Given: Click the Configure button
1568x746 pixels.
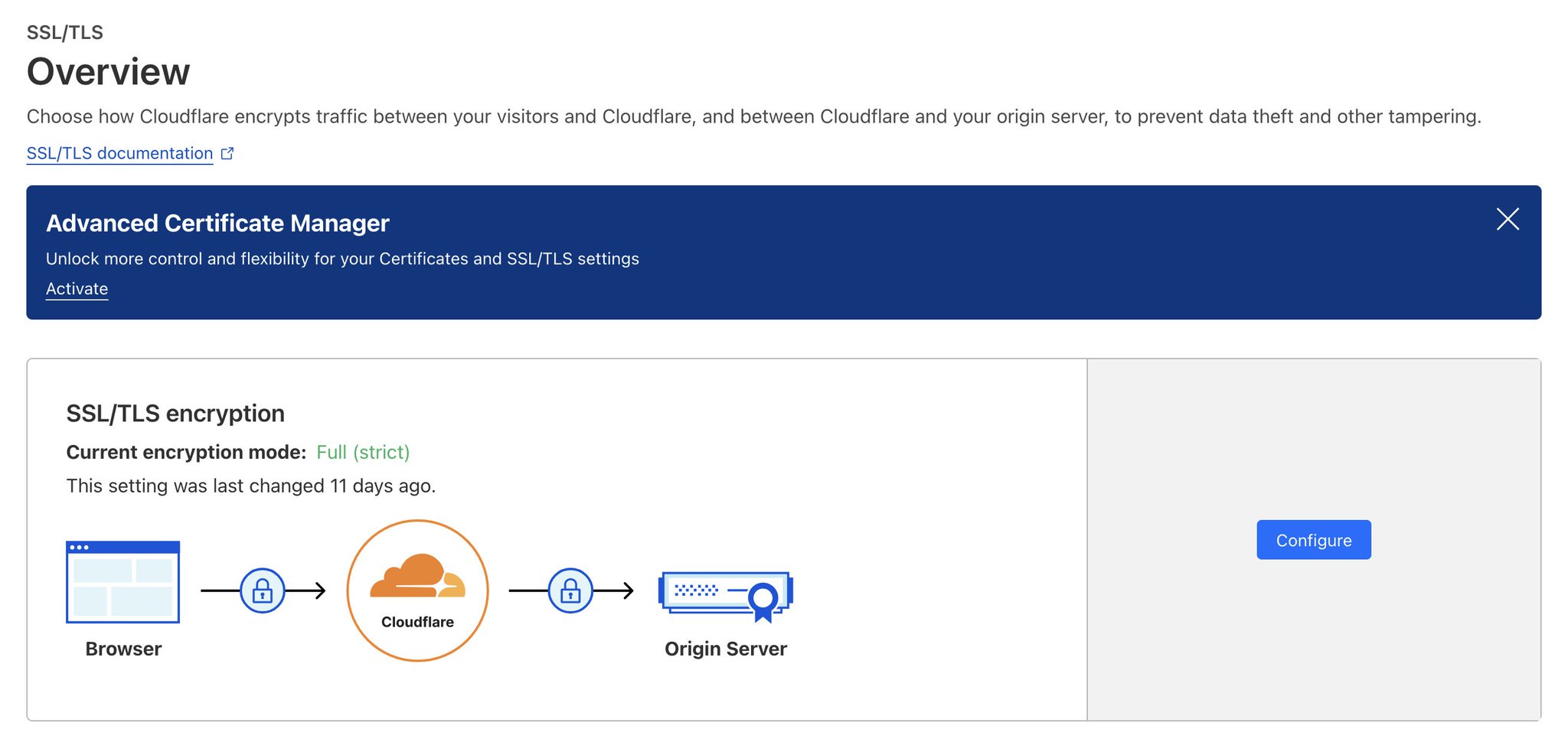Looking at the screenshot, I should [1313, 540].
